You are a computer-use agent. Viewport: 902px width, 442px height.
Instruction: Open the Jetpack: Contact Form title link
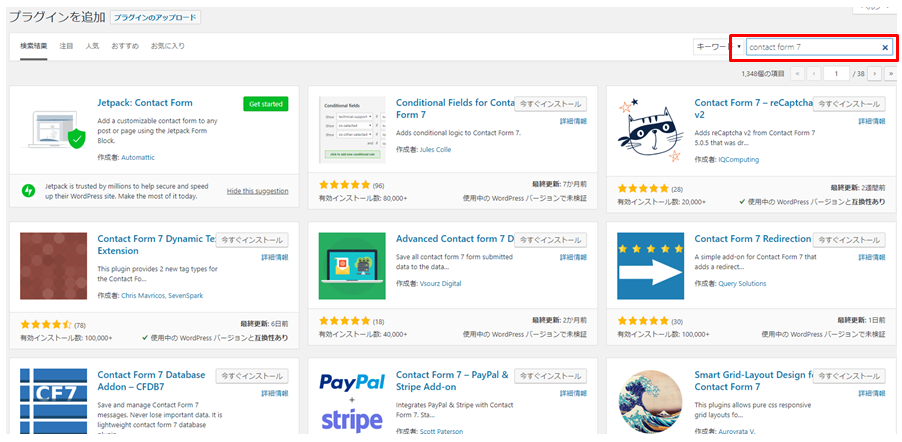(145, 103)
